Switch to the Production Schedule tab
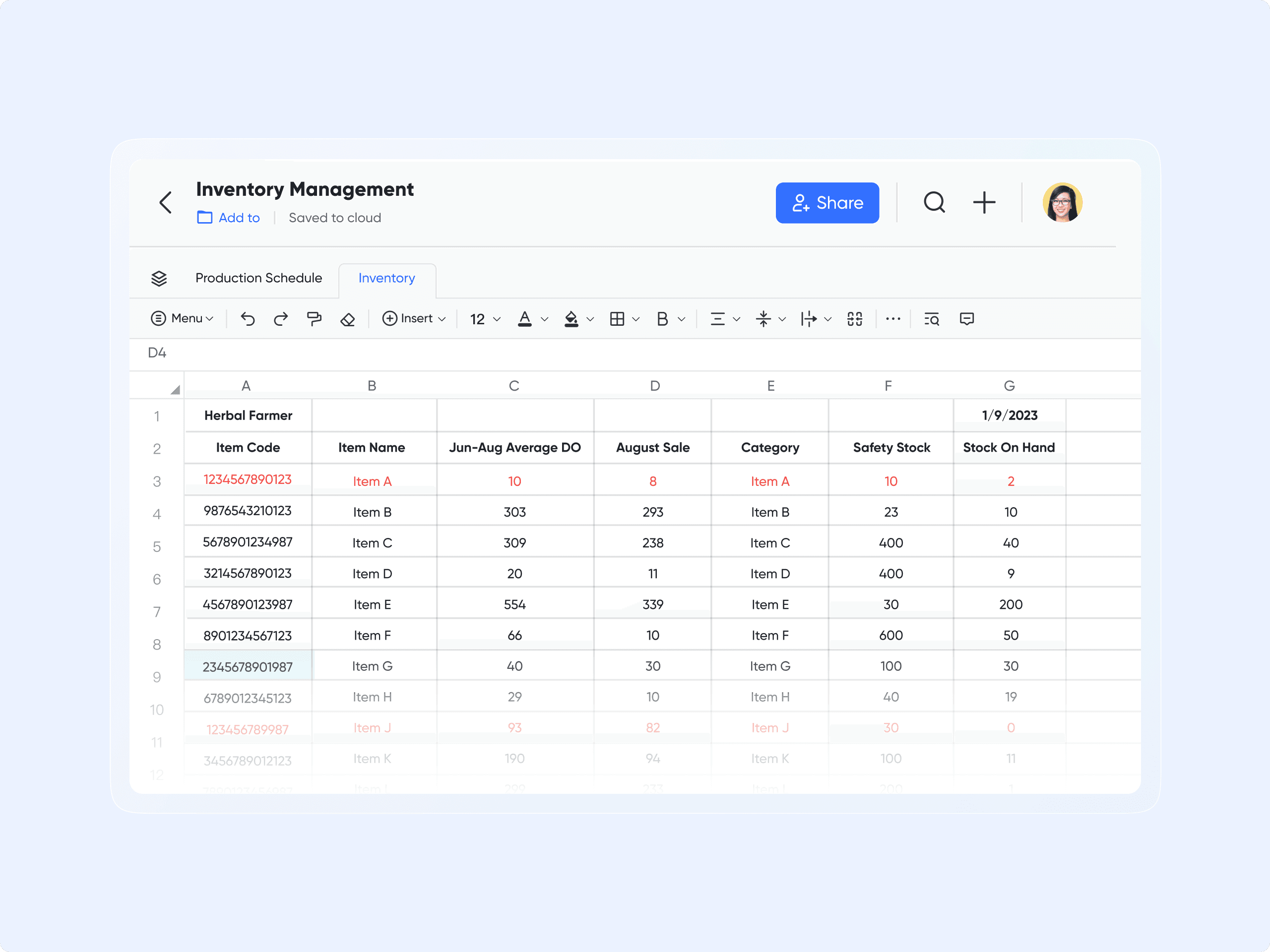Image resolution: width=1270 pixels, height=952 pixels. coord(258,278)
